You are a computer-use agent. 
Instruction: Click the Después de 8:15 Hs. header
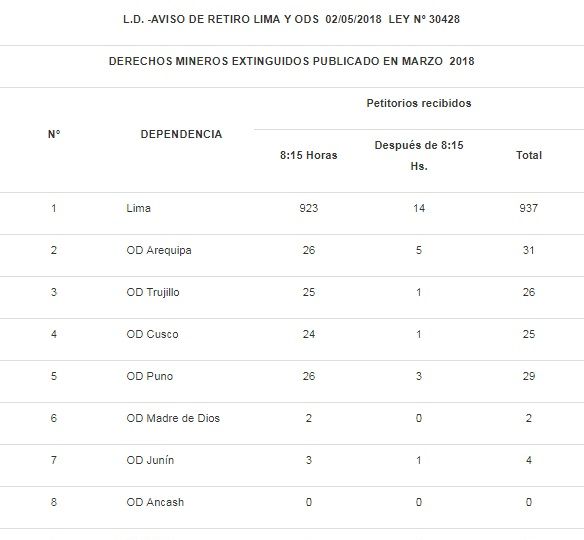click(x=419, y=155)
